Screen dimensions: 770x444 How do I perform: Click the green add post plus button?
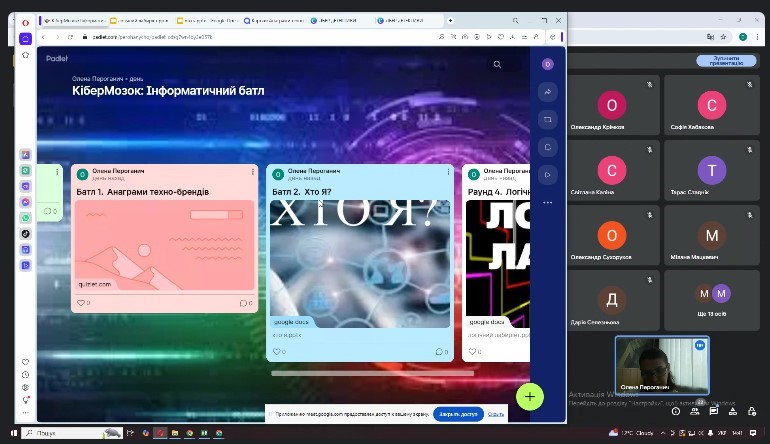[529, 396]
